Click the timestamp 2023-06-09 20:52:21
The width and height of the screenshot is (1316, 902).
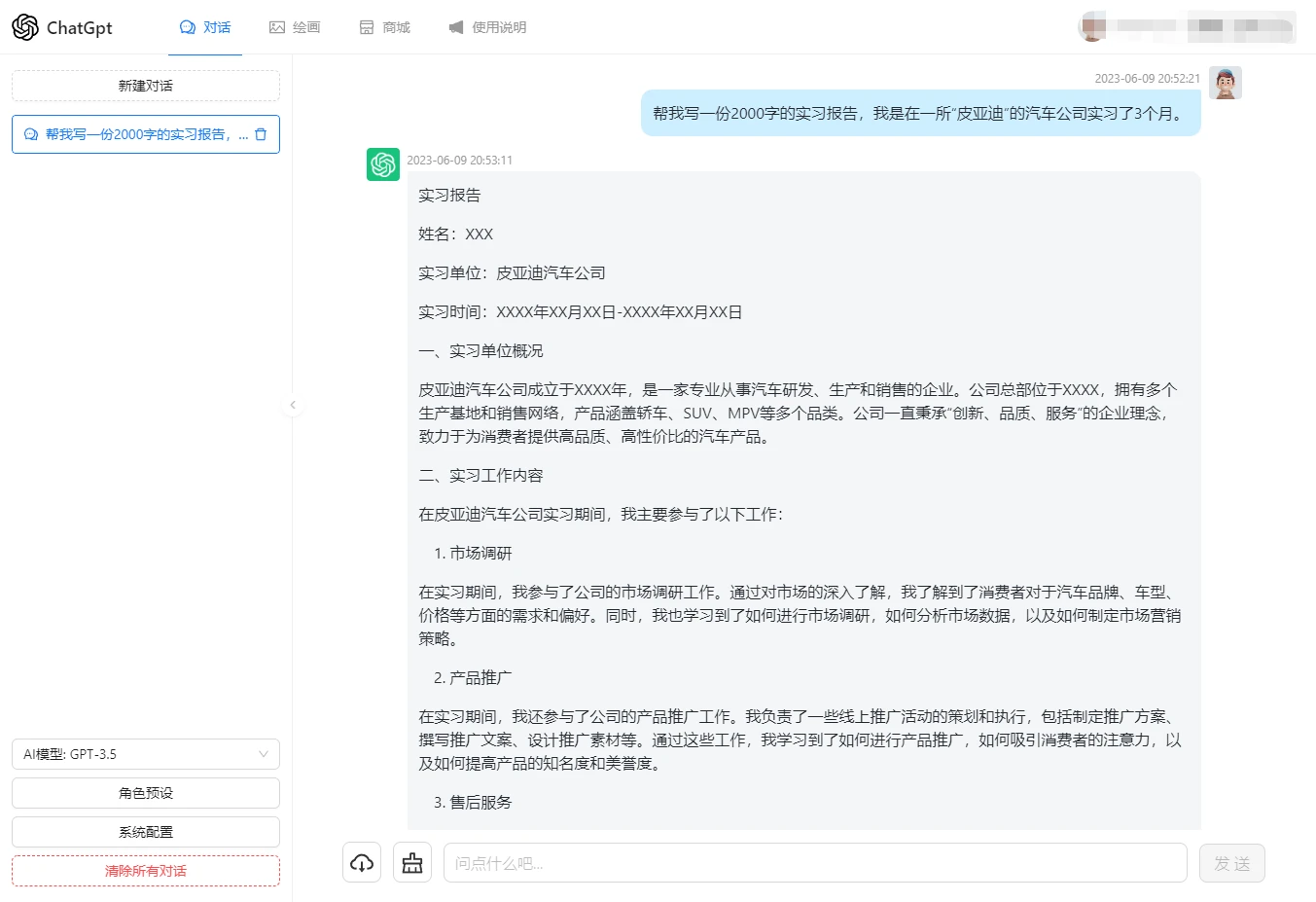[x=1148, y=79]
